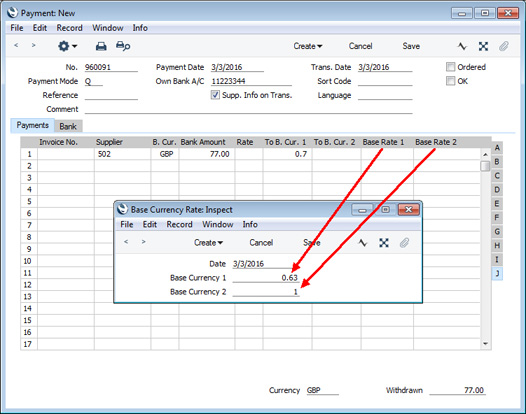Click the print preview icon

123,46
